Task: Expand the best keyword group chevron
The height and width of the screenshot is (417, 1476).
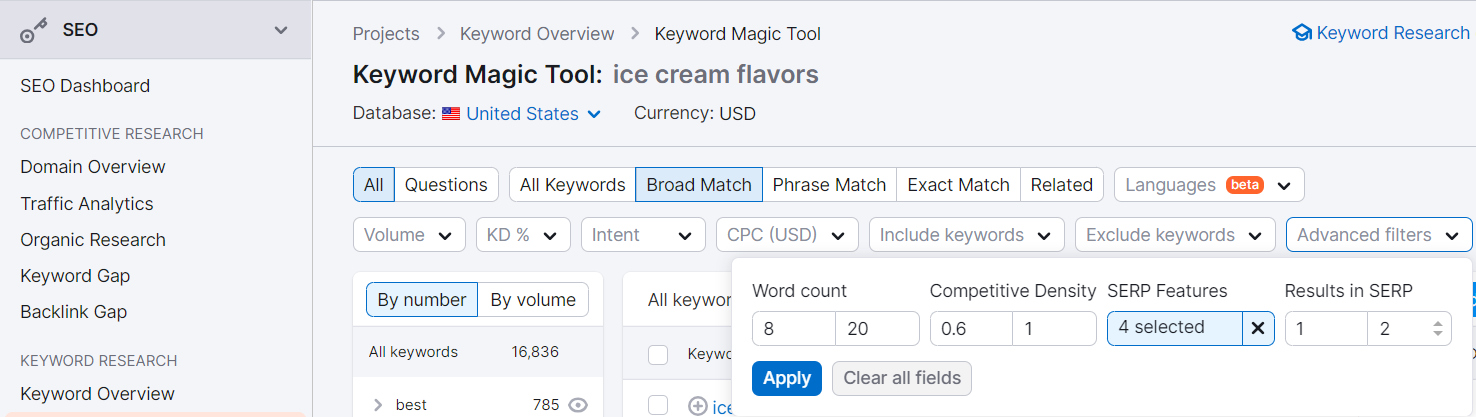Action: point(378,405)
